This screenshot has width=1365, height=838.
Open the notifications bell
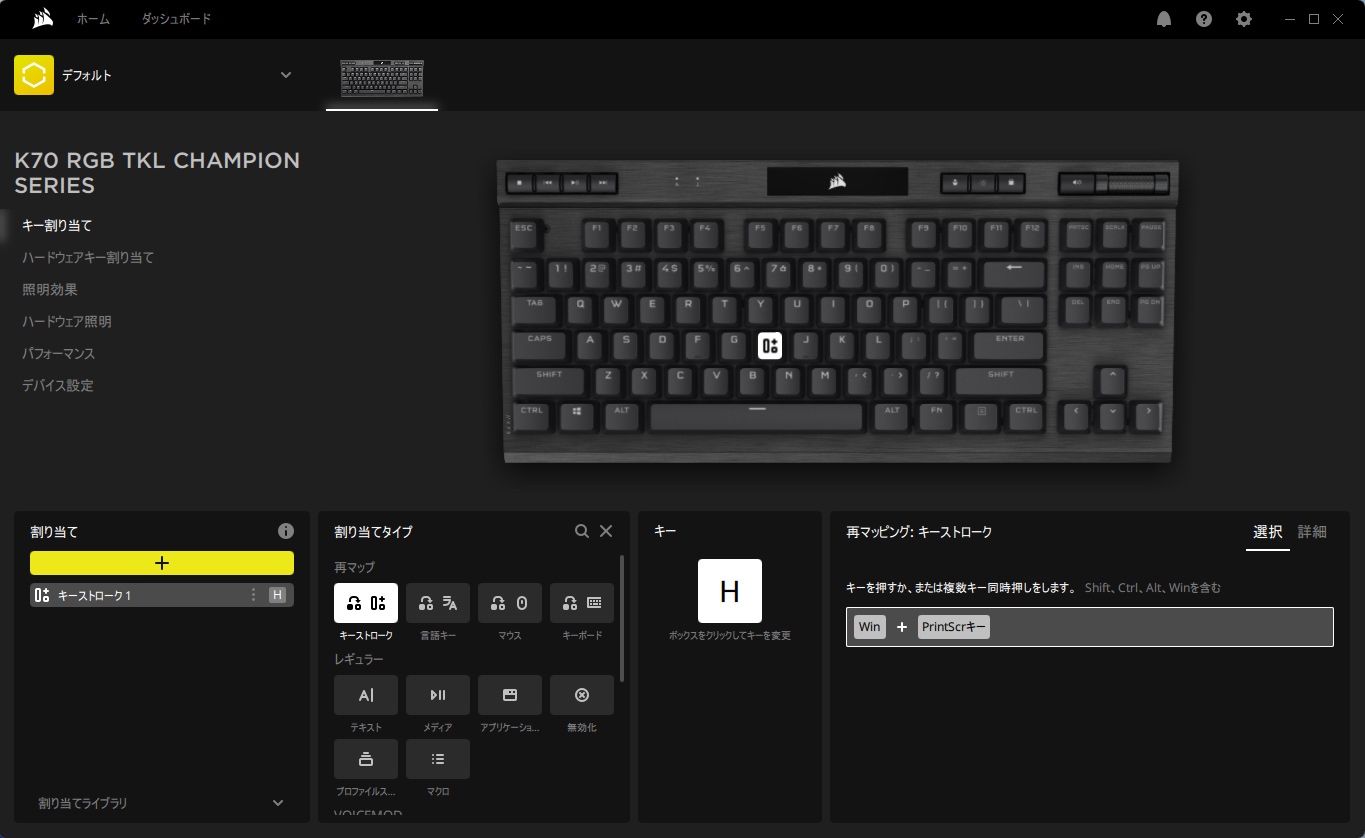[1164, 19]
